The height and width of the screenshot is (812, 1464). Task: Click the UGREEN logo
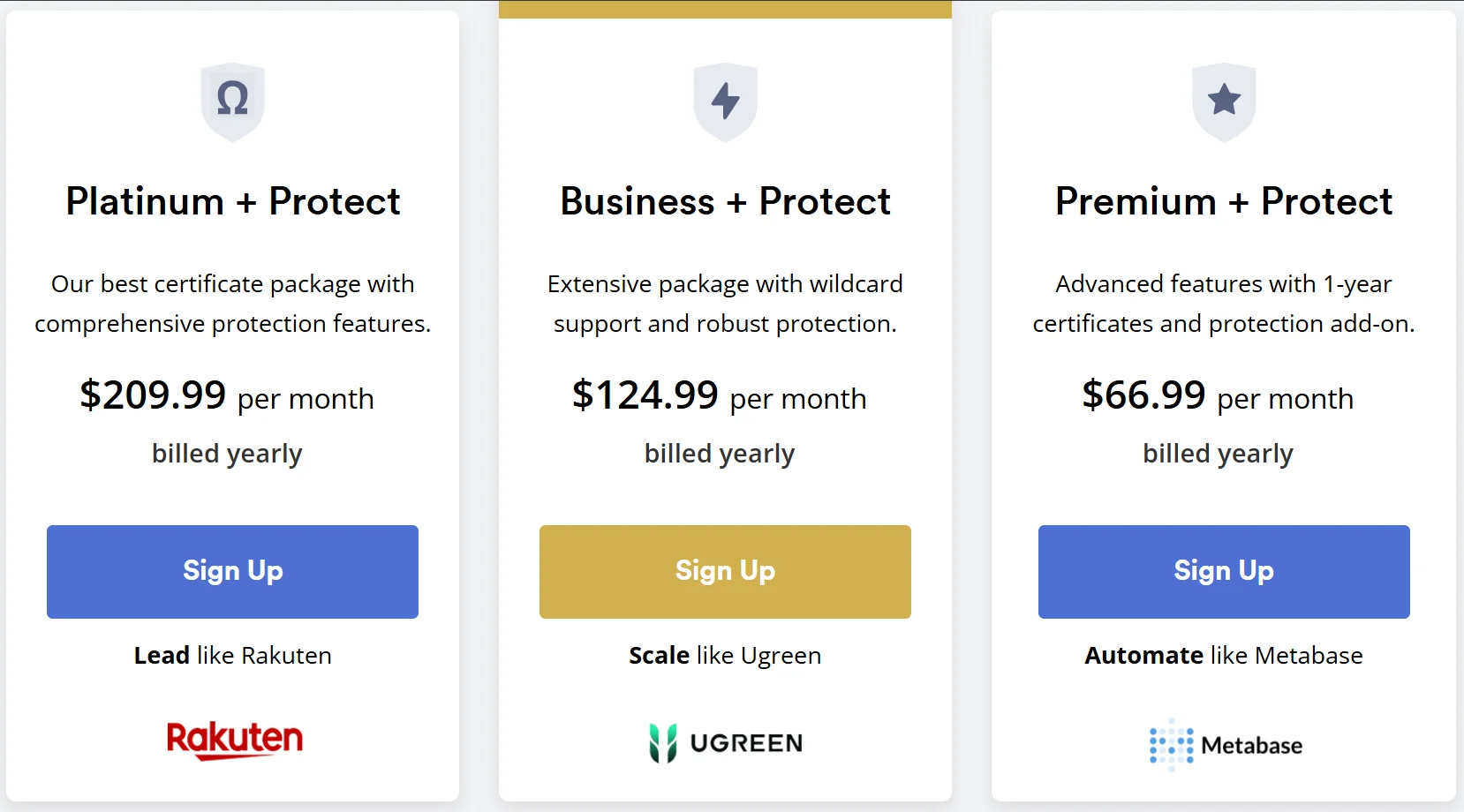tap(725, 743)
